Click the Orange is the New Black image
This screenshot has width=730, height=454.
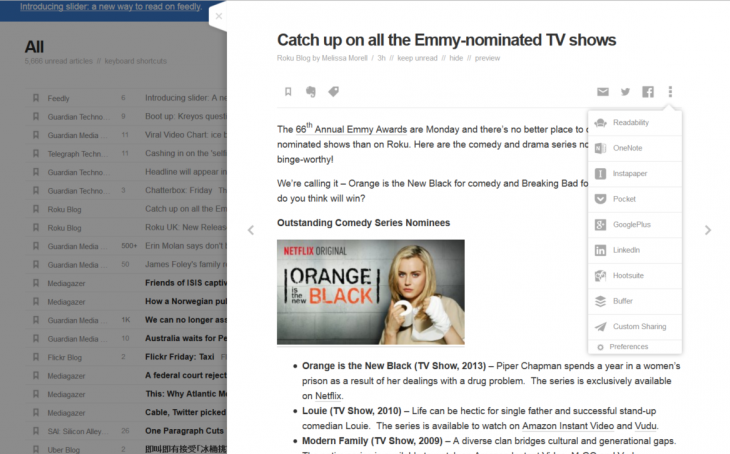370,292
